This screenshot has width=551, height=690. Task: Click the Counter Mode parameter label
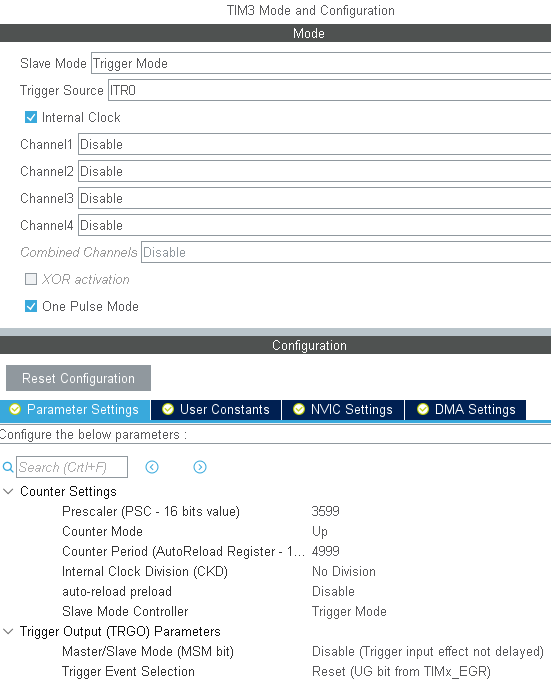[102, 532]
